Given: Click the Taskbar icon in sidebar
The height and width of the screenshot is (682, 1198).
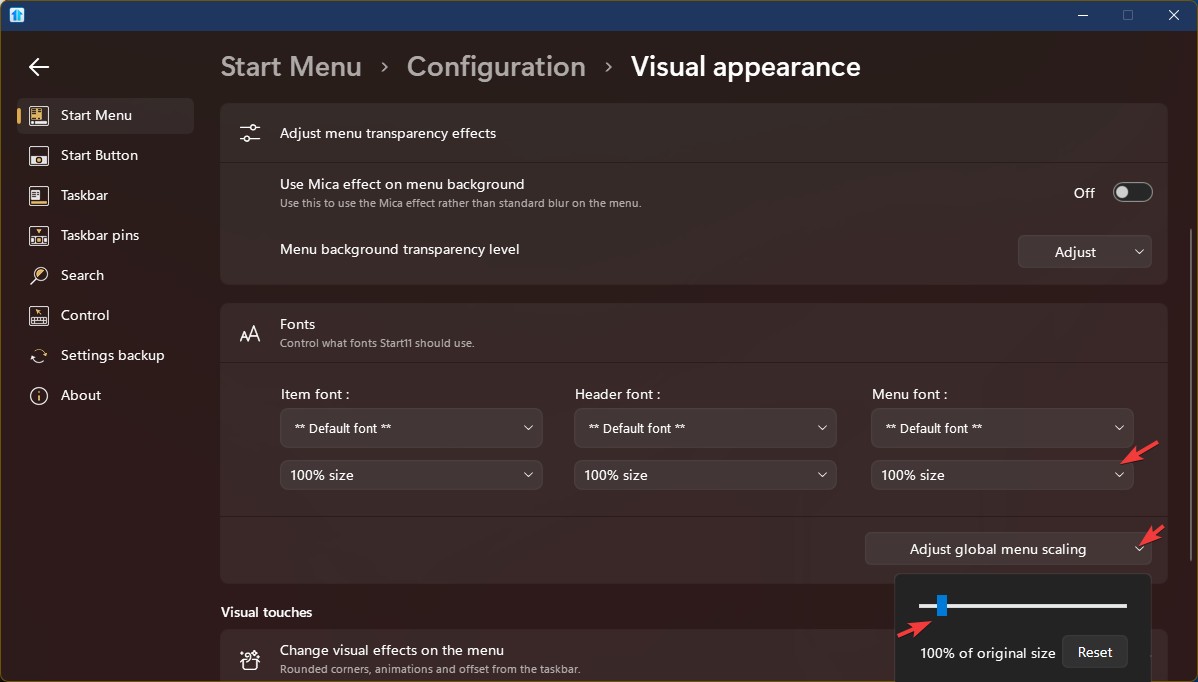Looking at the screenshot, I should (39, 196).
